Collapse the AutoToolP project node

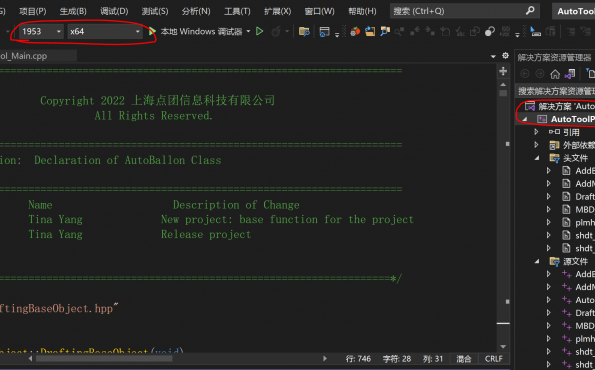(x=525, y=119)
